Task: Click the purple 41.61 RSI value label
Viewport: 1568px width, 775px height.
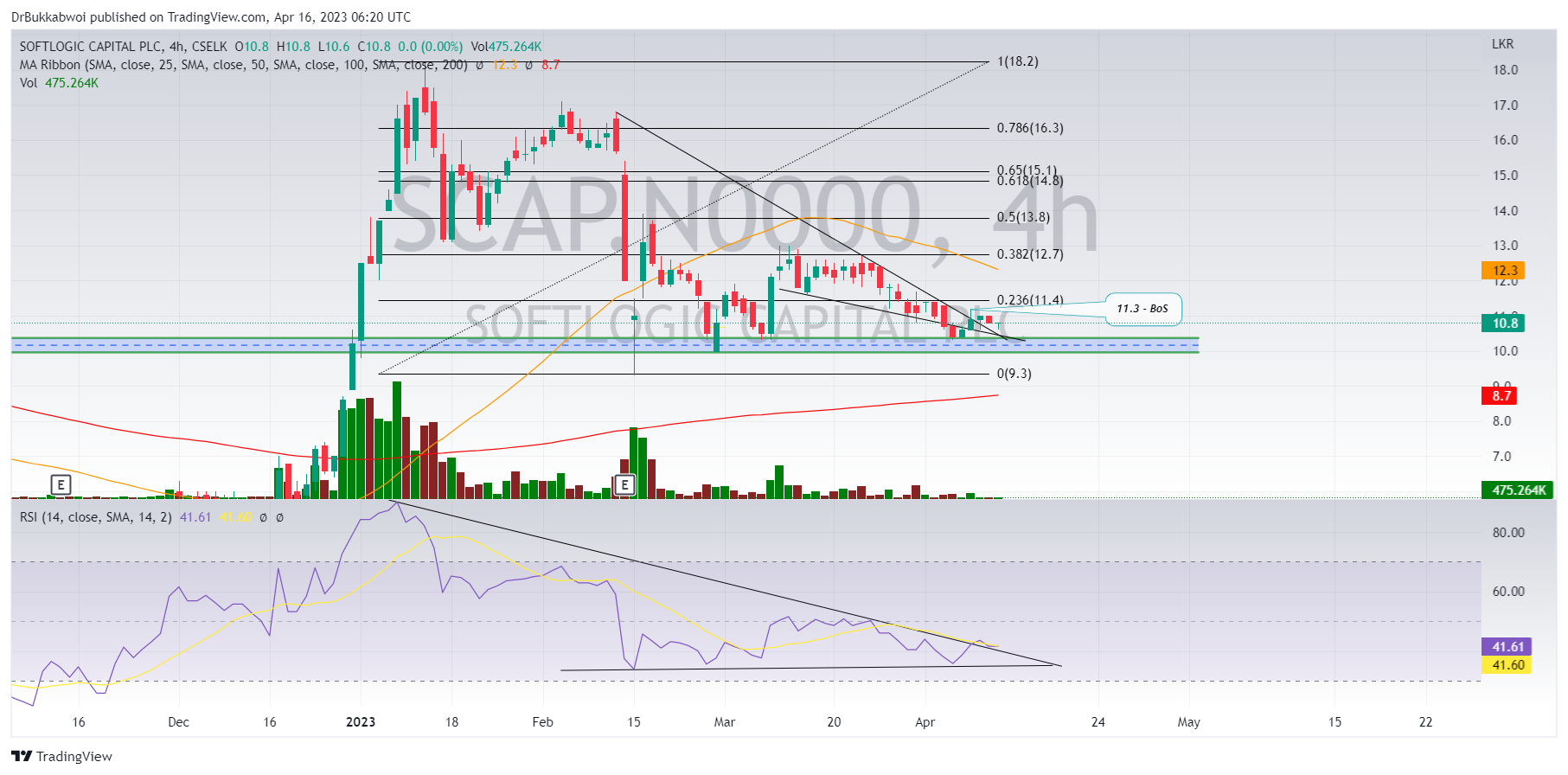Action: (x=1507, y=646)
